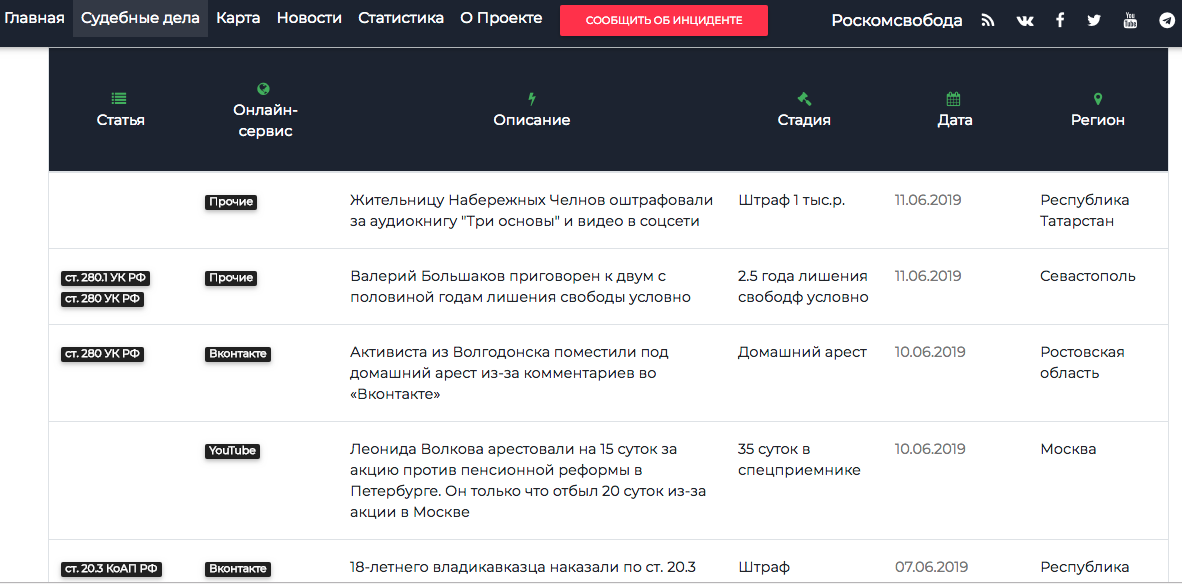
Task: Select the Республика Татарстан region cell
Action: (x=1085, y=210)
